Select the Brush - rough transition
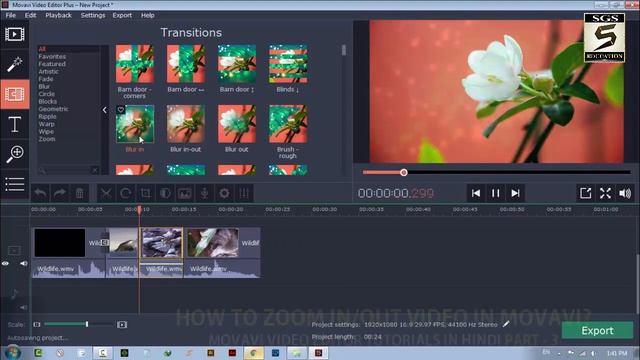The height and width of the screenshot is (360, 640). pyautogui.click(x=288, y=124)
